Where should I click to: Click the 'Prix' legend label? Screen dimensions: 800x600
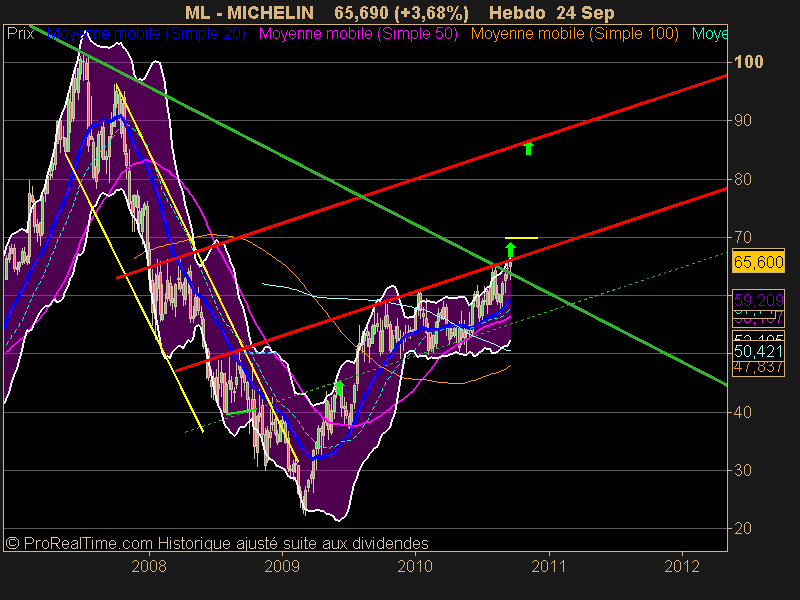[20, 34]
